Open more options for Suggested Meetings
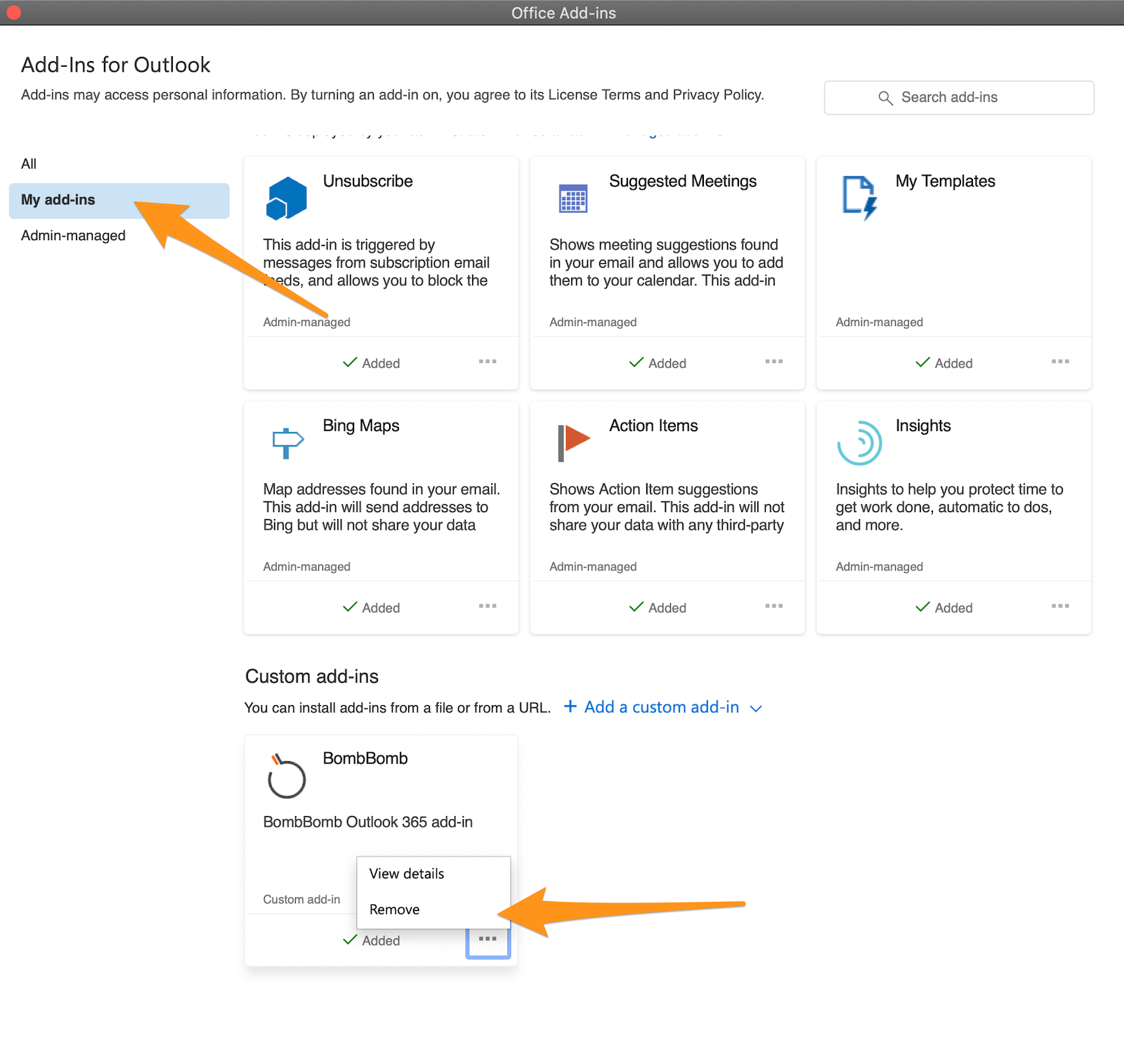The height and width of the screenshot is (1064, 1124). (774, 362)
